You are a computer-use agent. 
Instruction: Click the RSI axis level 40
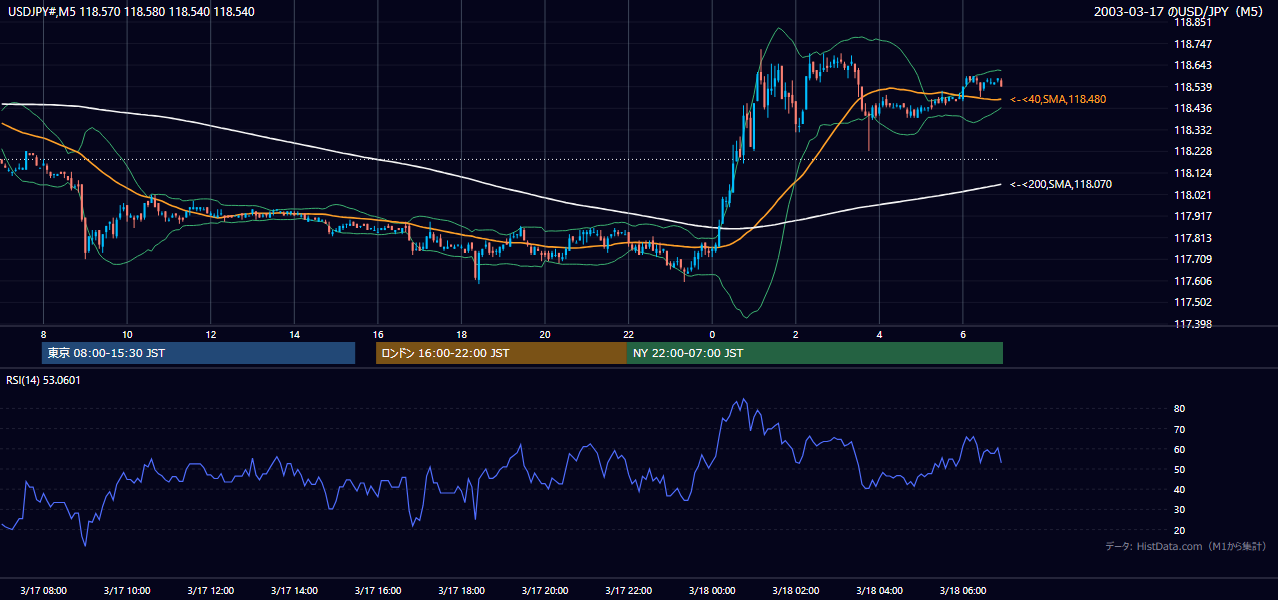point(1179,489)
